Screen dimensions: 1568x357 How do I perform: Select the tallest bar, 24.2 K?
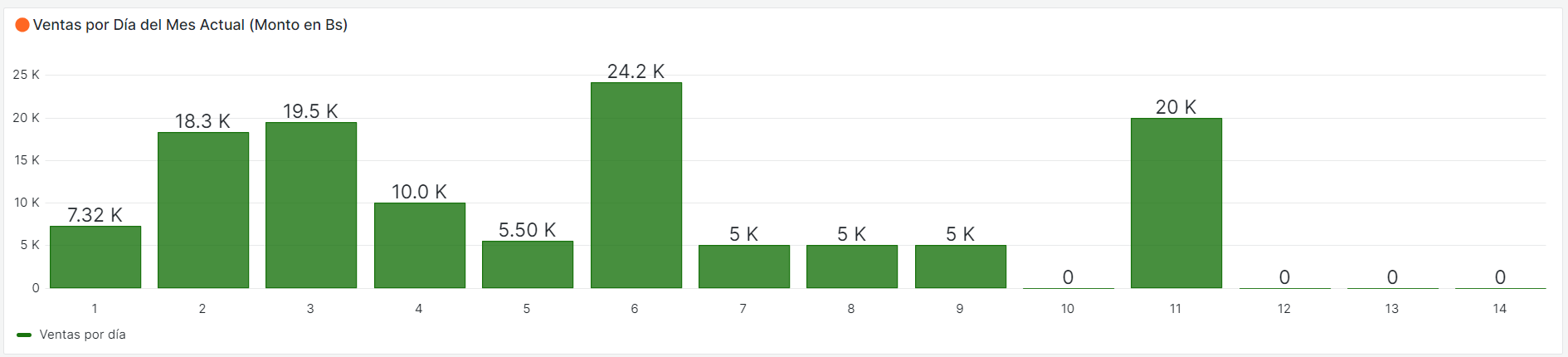click(x=636, y=185)
